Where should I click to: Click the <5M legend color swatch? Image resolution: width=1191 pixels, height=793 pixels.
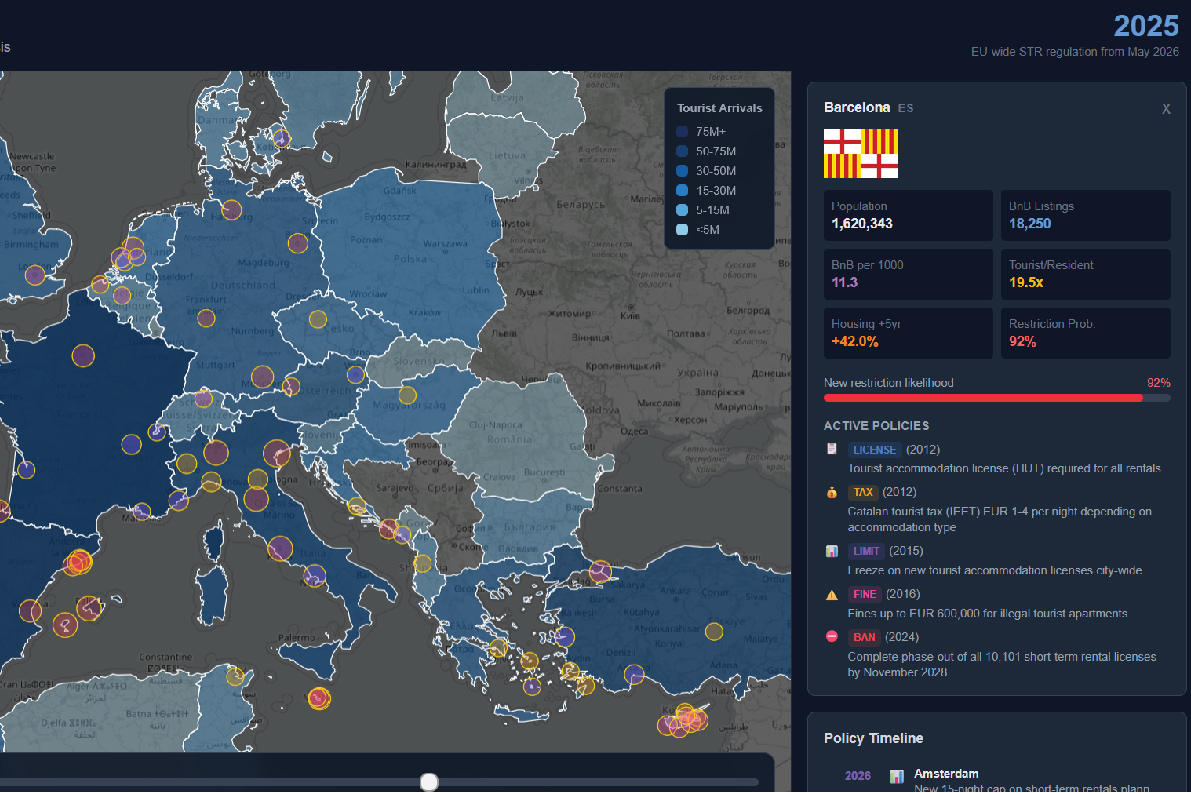682,230
